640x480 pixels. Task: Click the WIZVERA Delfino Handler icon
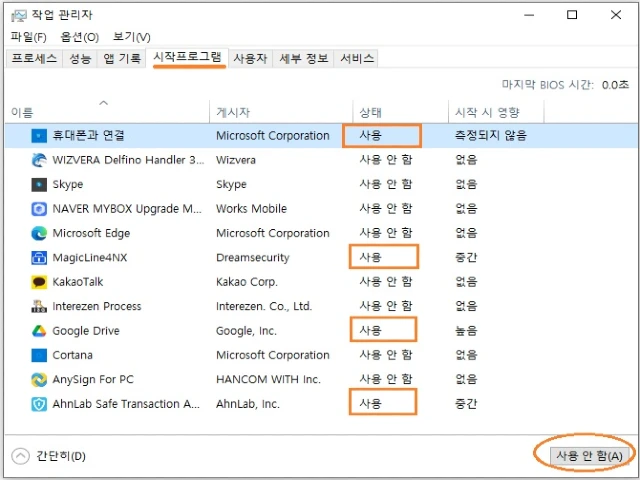[39, 160]
